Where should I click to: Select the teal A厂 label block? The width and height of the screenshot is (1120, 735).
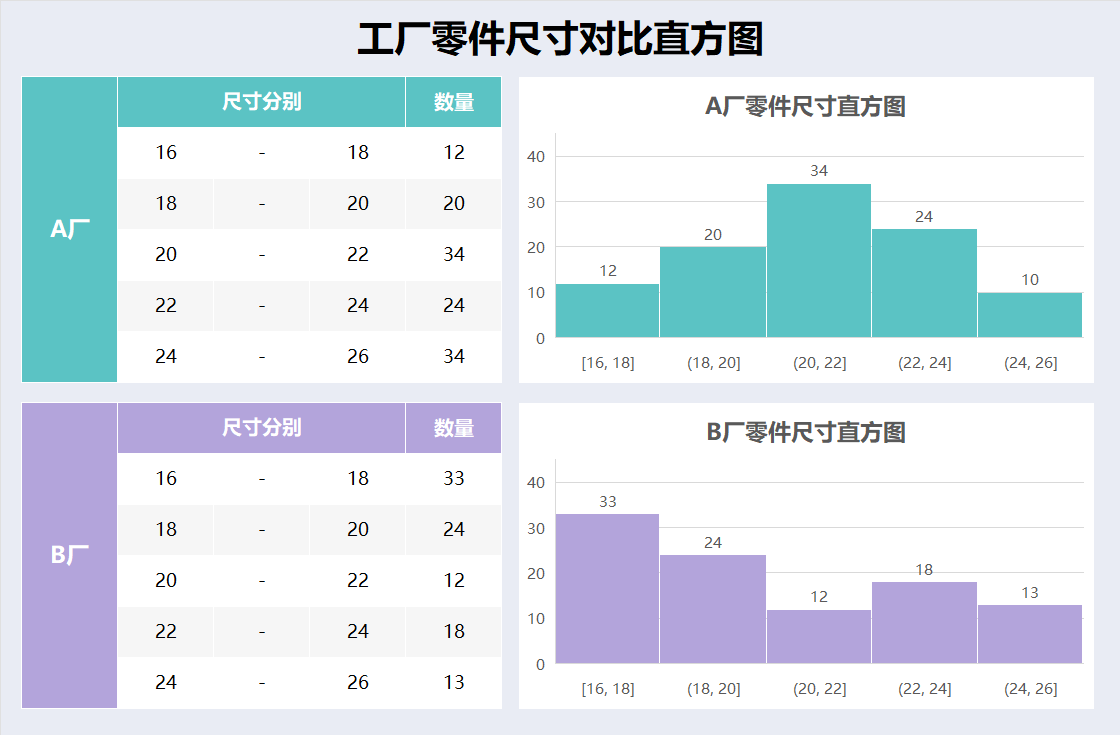coord(70,229)
